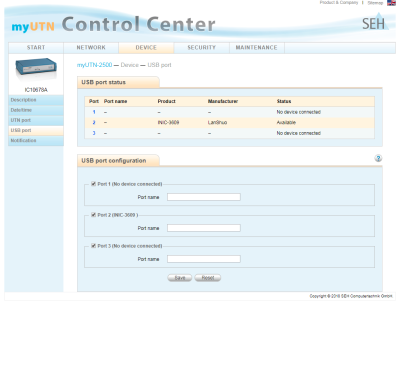Screen dimensions: 400x371
Task: Toggle the Port 2 (INIC-3609) checkbox
Action: [x=93, y=215]
